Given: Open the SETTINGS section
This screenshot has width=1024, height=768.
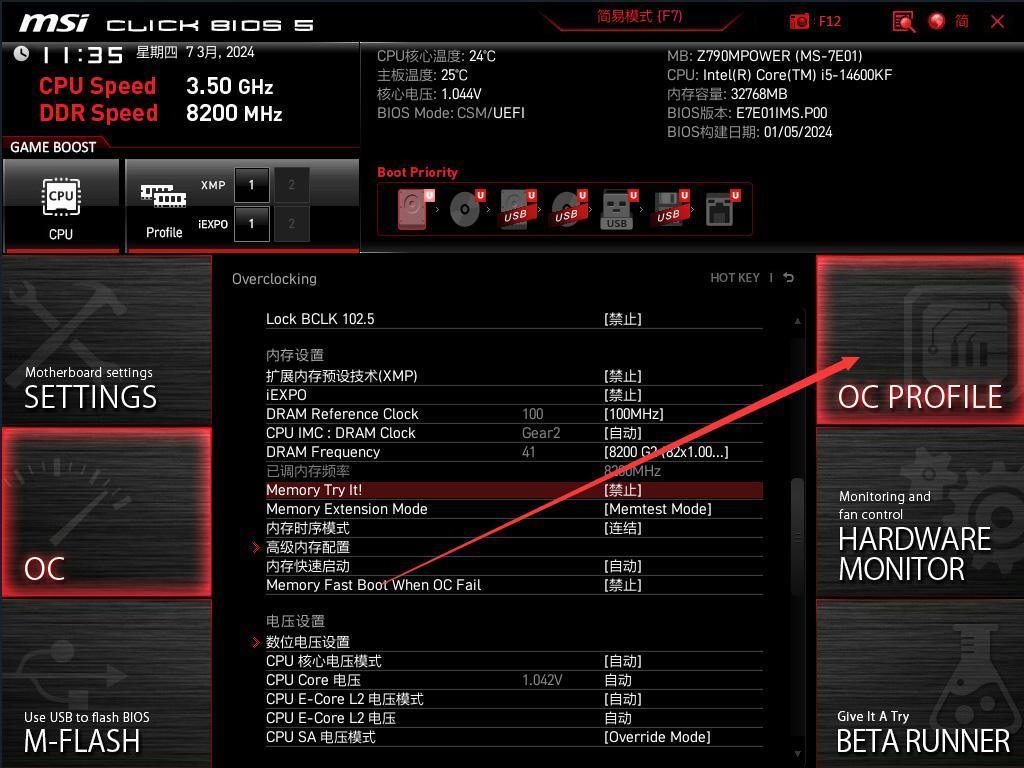Looking at the screenshot, I should pyautogui.click(x=106, y=340).
